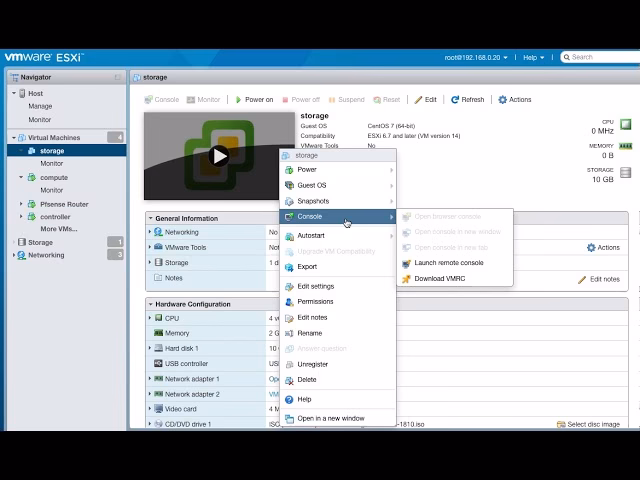Click the Edit pencil toolbar button

pyautogui.click(x=425, y=100)
